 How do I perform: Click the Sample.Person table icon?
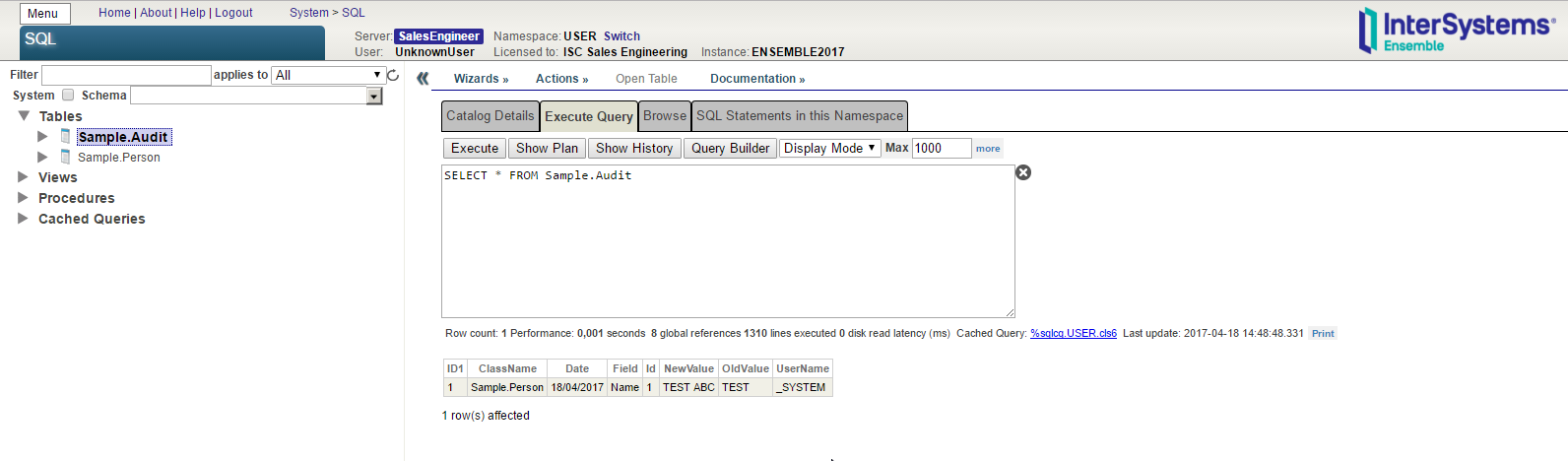coord(65,158)
